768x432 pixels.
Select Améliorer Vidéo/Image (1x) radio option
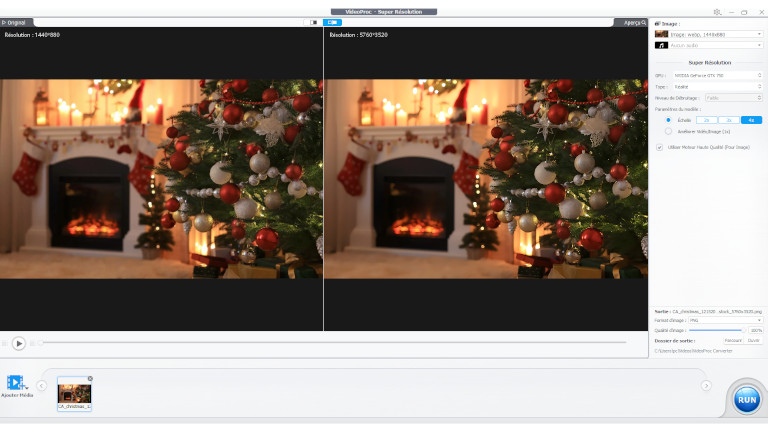(x=668, y=131)
